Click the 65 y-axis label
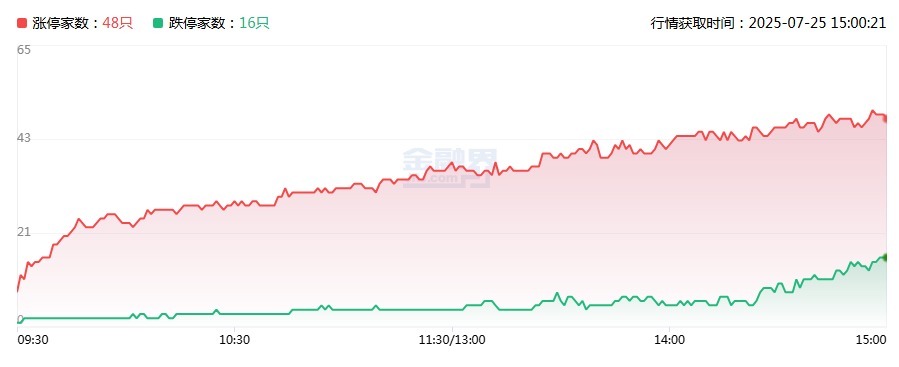This screenshot has height=367, width=899. point(24,50)
